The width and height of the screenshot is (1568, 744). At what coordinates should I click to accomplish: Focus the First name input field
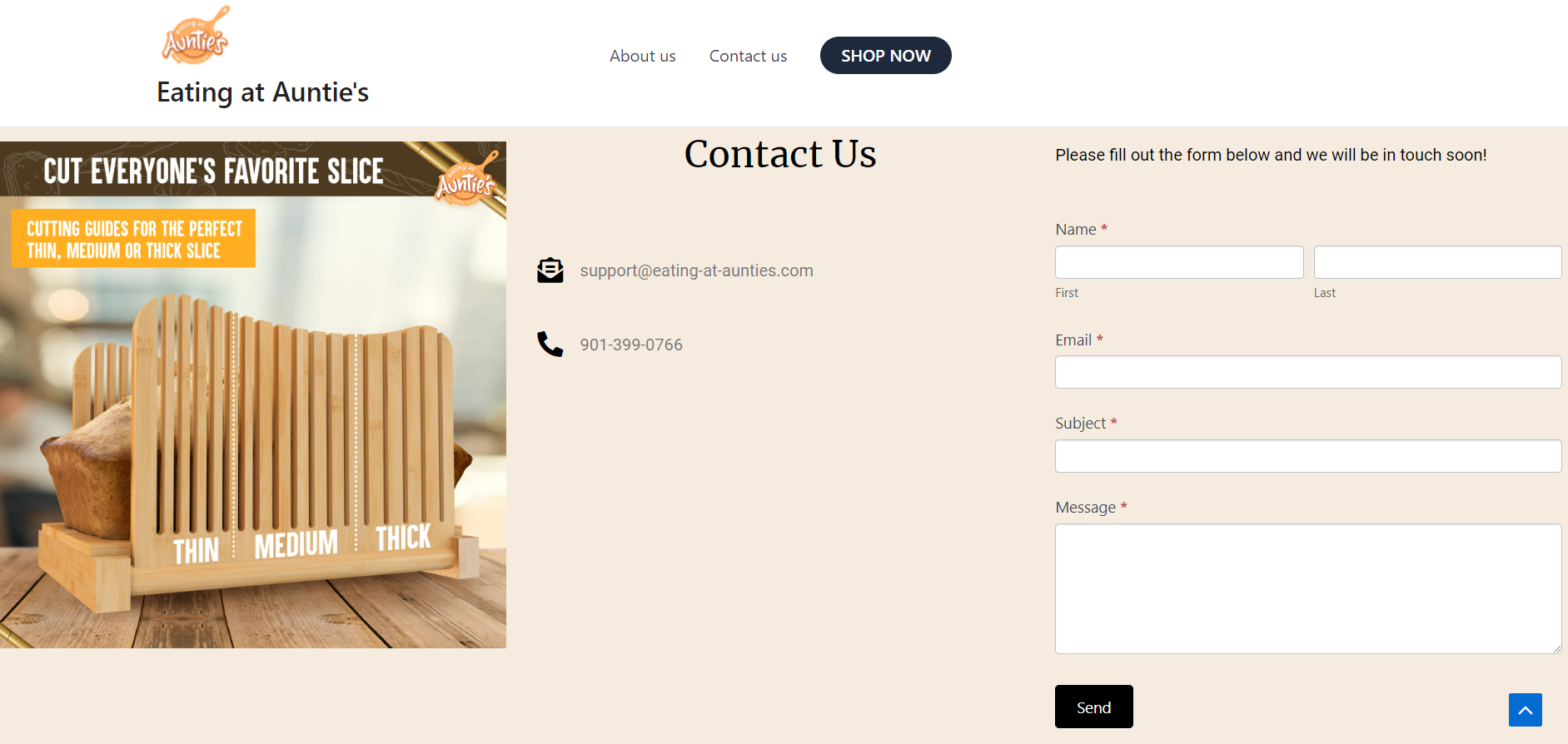[1179, 262]
